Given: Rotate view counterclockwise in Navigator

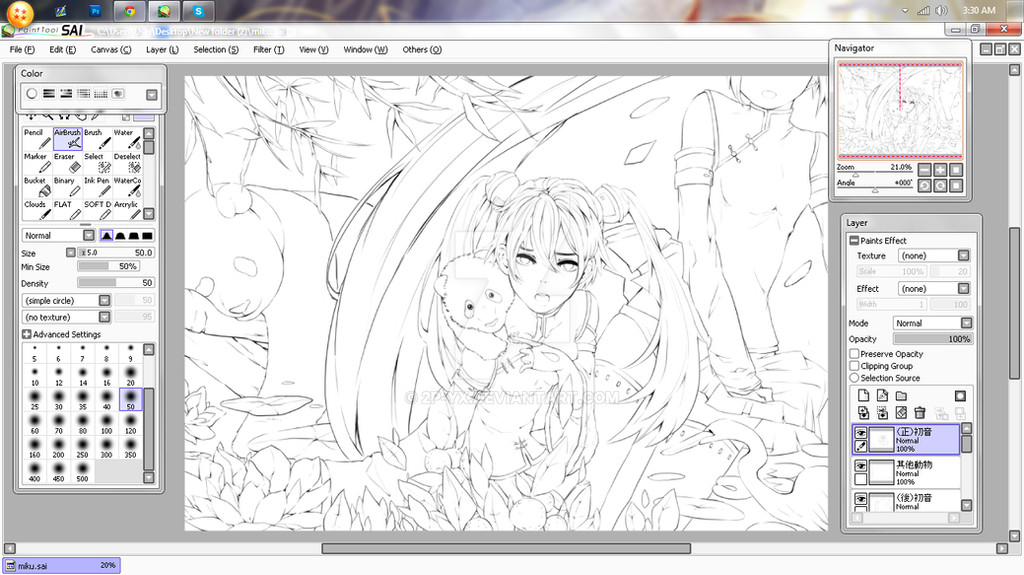Looking at the screenshot, I should [x=924, y=186].
